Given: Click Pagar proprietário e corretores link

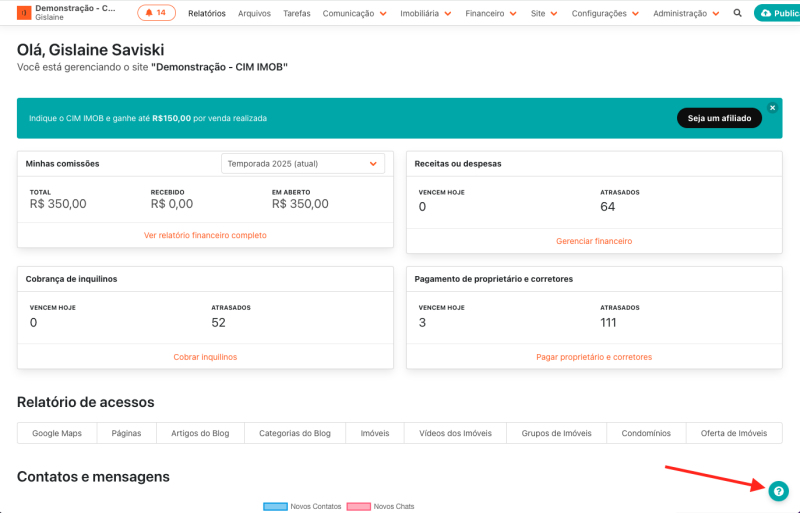Looking at the screenshot, I should [594, 357].
